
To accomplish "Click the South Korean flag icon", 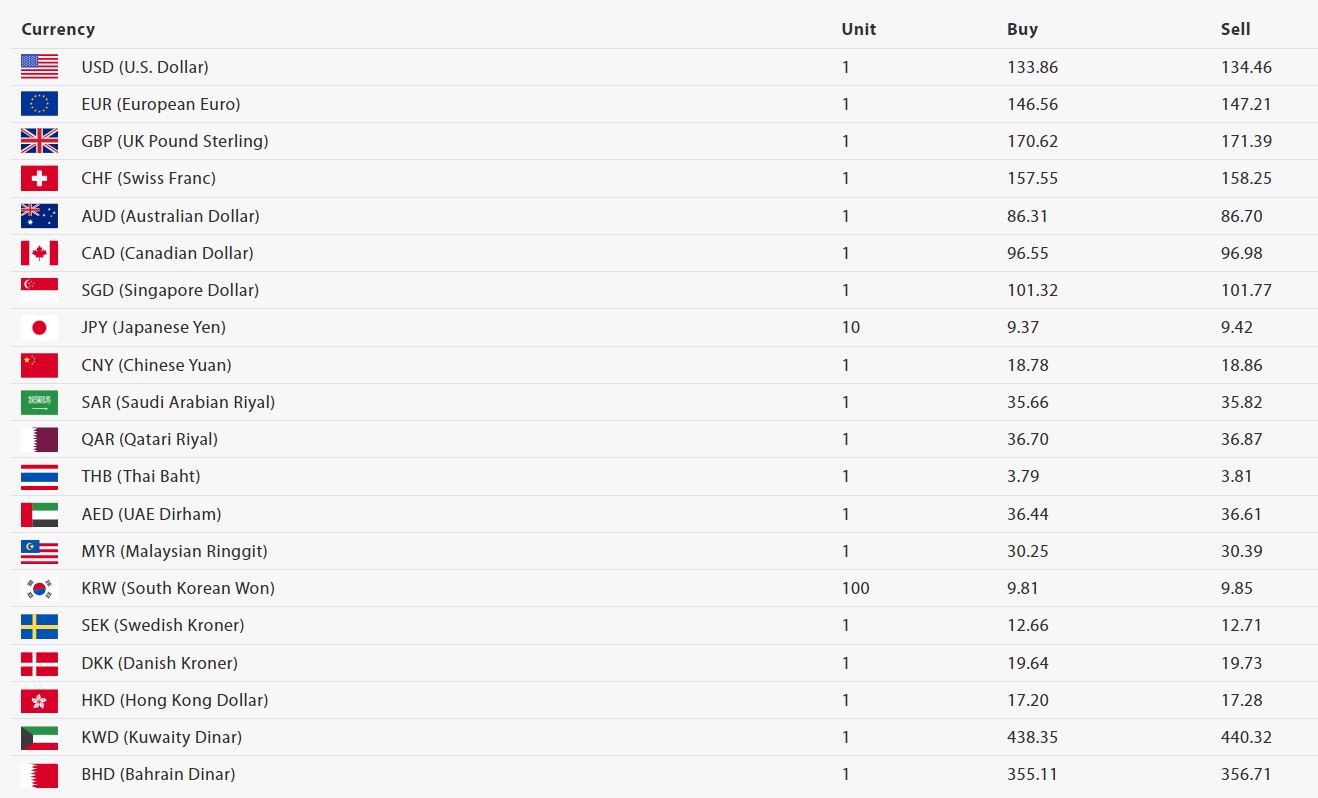I will click(x=39, y=588).
